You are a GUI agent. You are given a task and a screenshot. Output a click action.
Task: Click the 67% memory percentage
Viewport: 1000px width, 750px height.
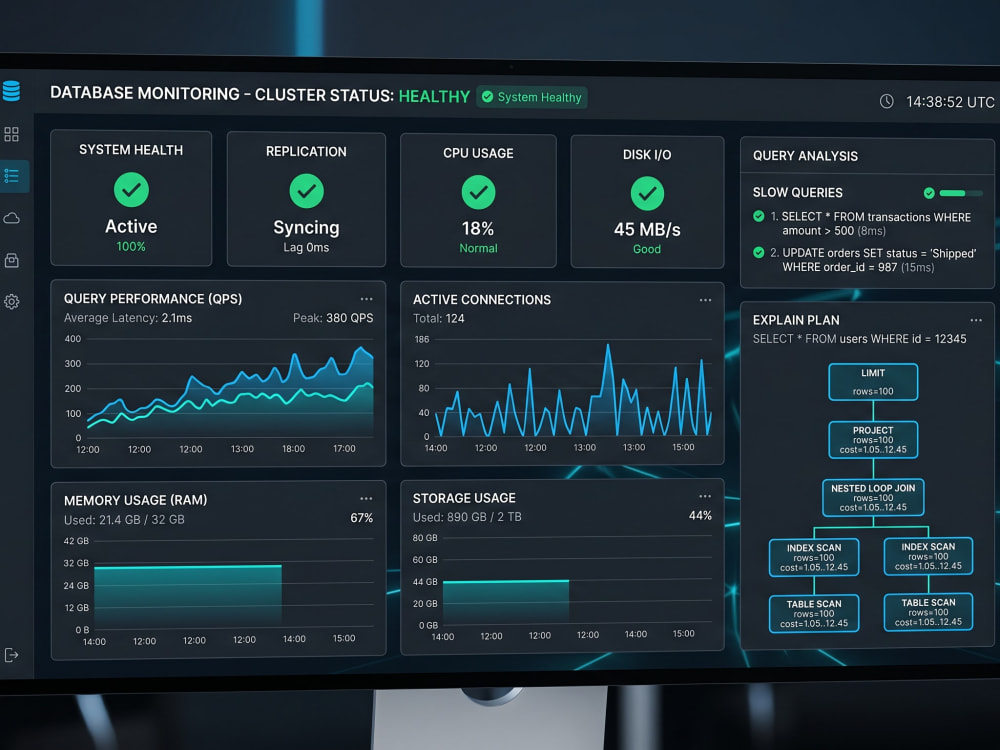tap(362, 518)
